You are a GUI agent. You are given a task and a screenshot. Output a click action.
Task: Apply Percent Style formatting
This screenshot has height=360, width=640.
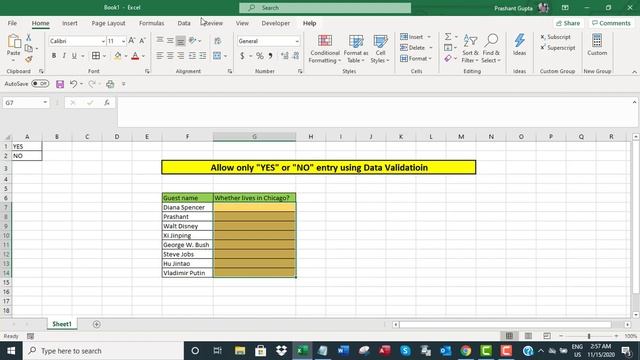(260, 56)
